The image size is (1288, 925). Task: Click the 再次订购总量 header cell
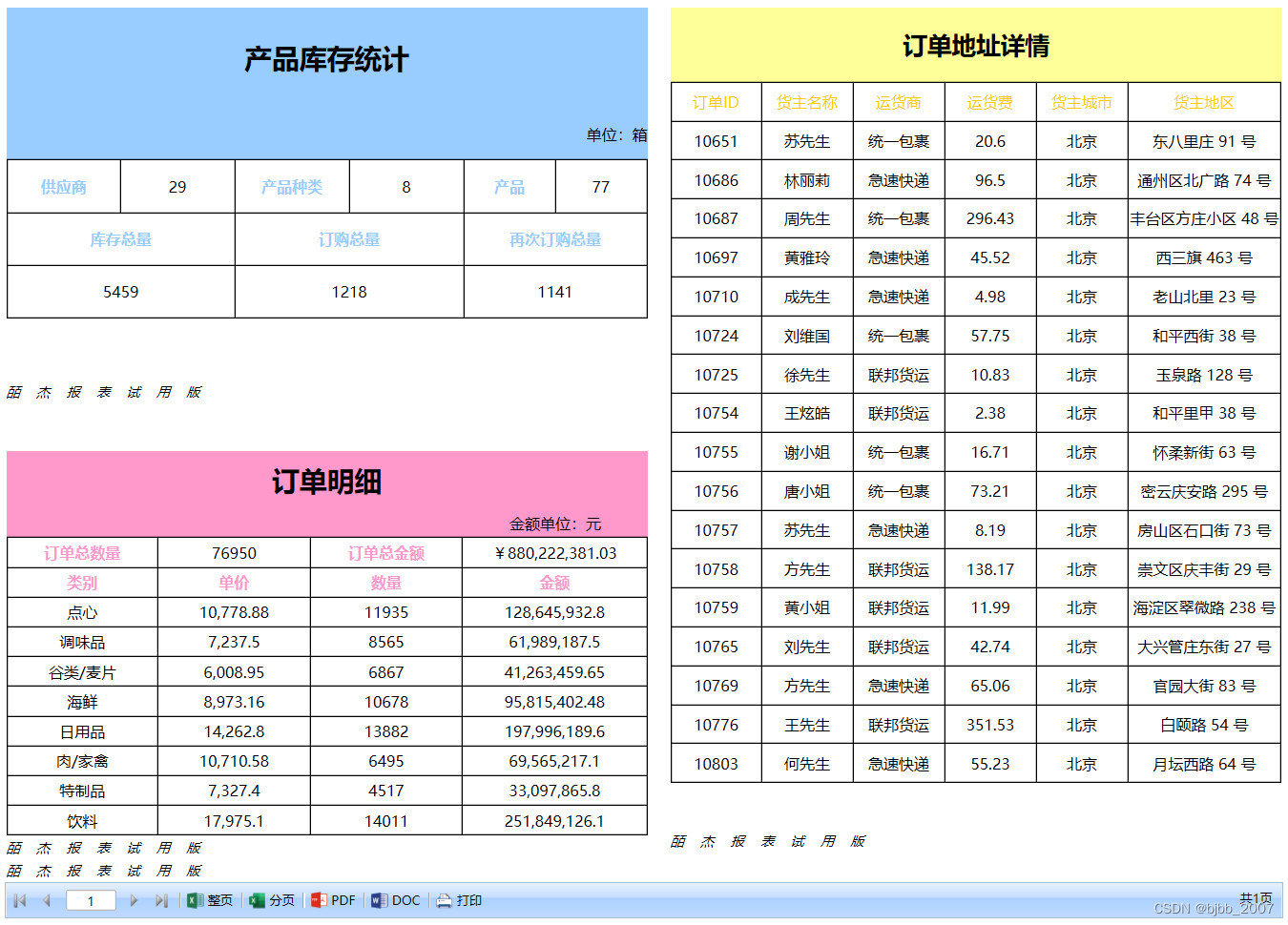555,239
